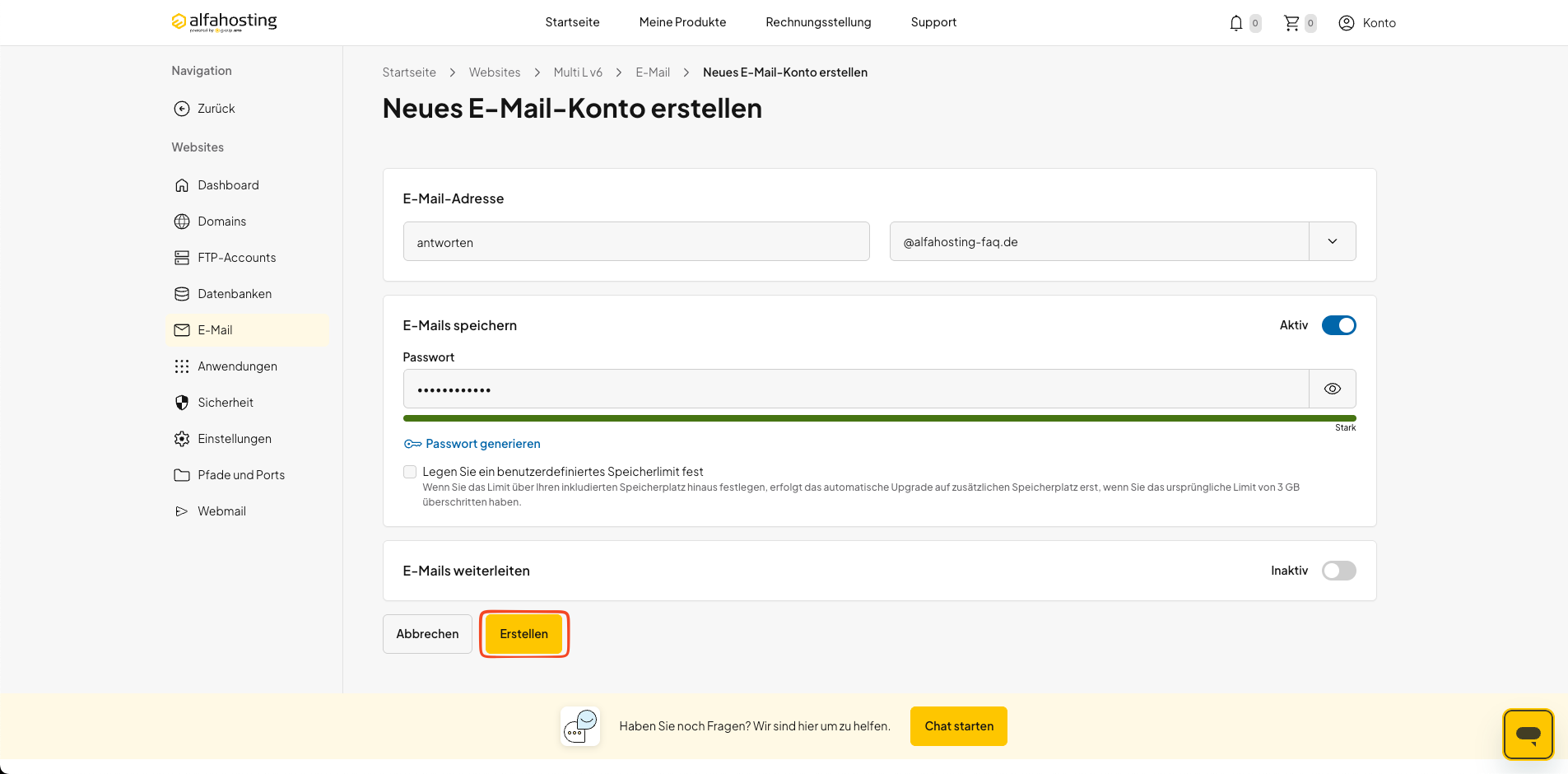Select Sicherheit in the sidebar
This screenshot has width=1568, height=774.
pyautogui.click(x=247, y=403)
